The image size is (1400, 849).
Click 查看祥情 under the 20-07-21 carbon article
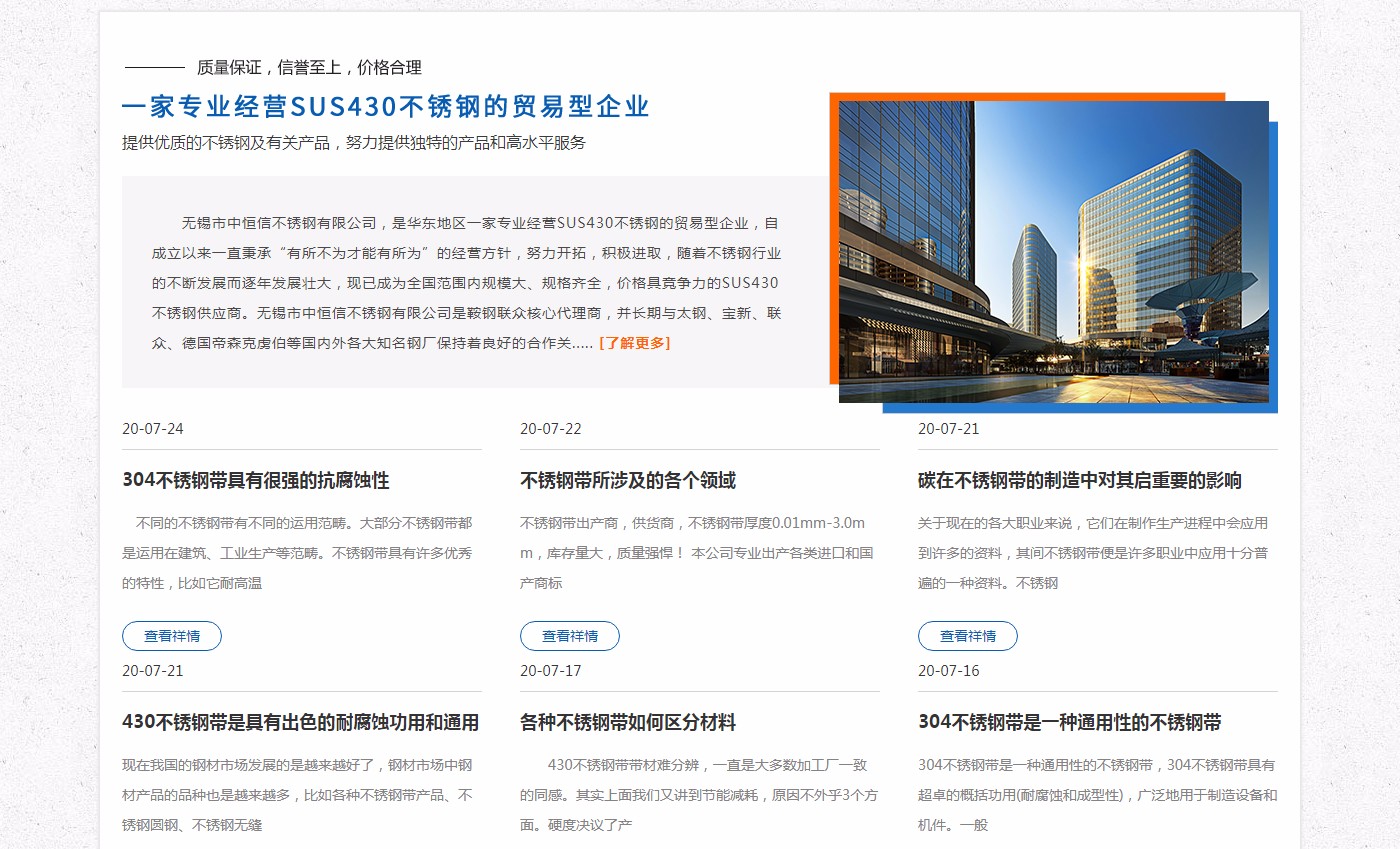tap(968, 636)
